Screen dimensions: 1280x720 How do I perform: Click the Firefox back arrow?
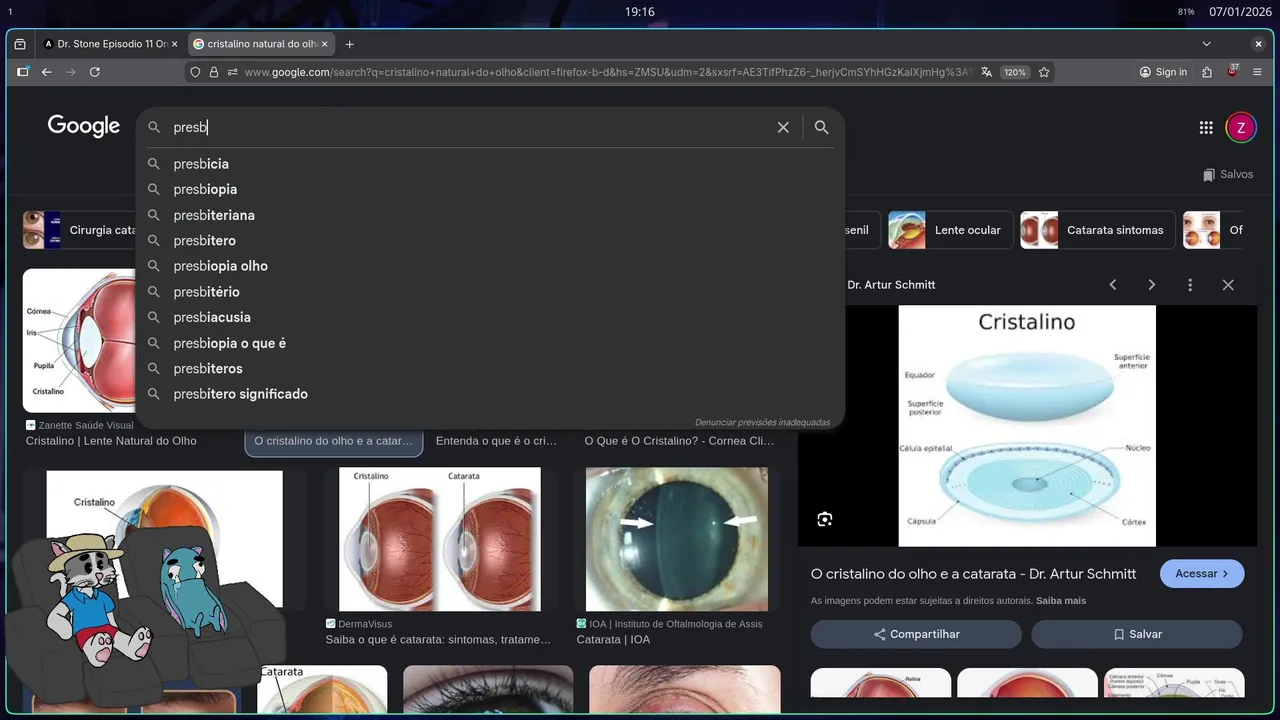(x=46, y=72)
